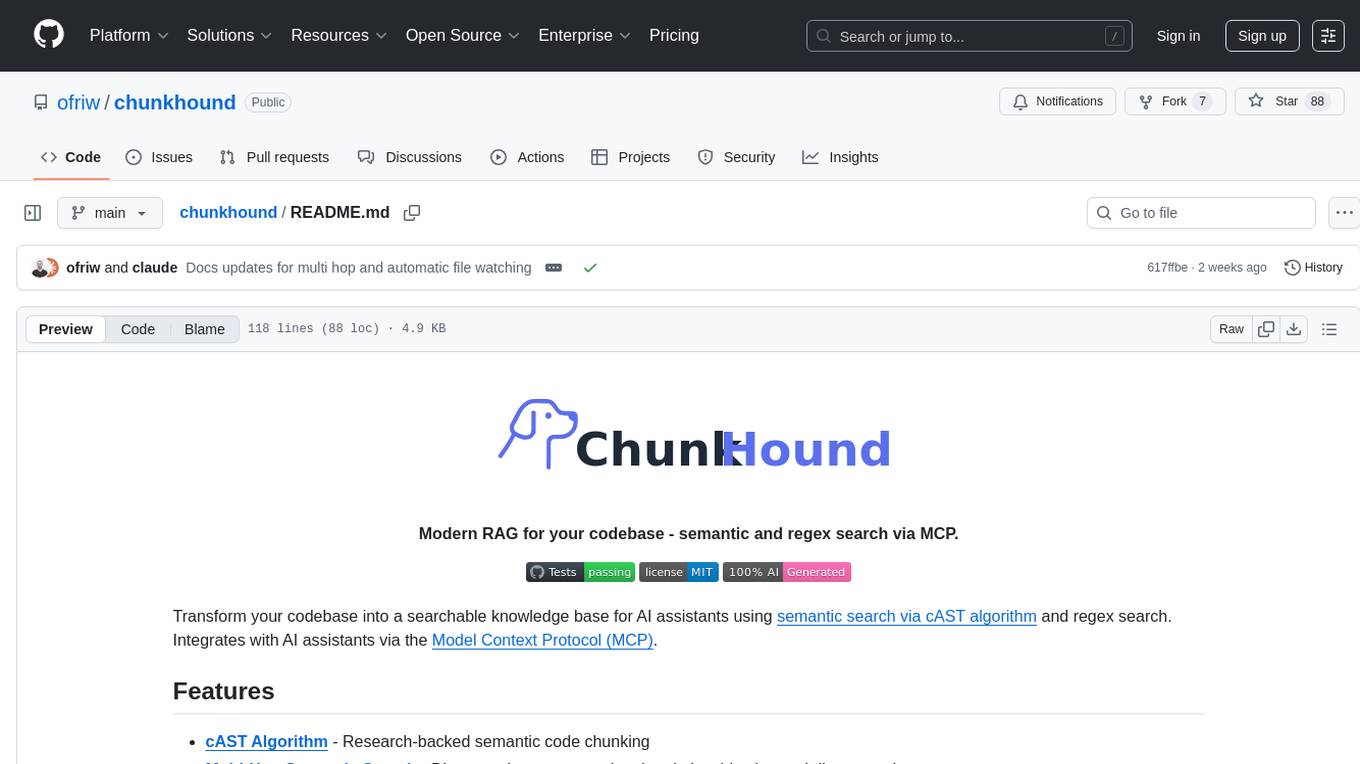Expand the file tree side panel
This screenshot has width=1360, height=764.
[x=33, y=213]
